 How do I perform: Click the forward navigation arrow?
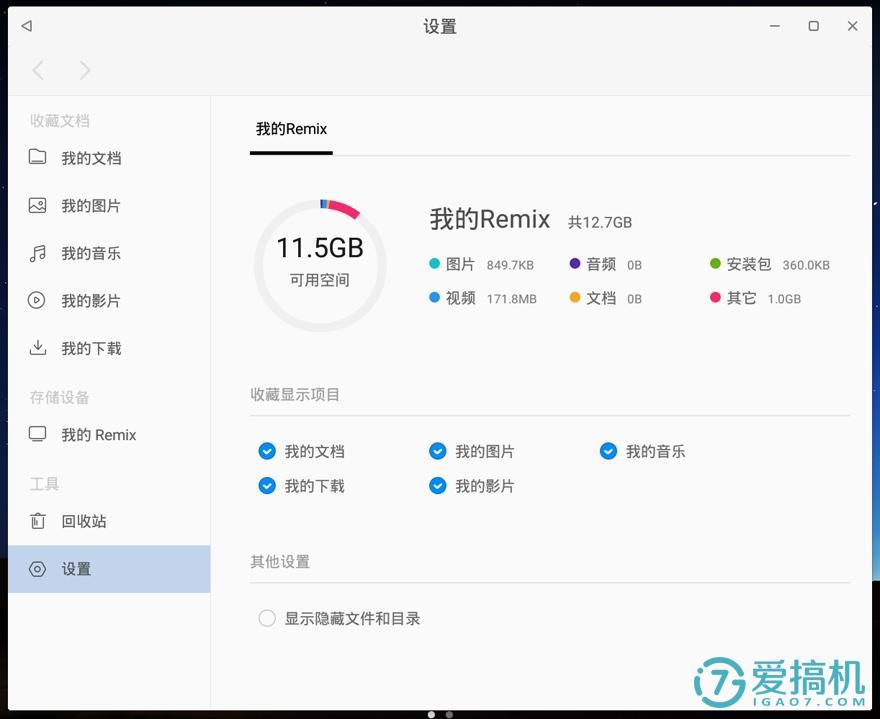tap(85, 70)
